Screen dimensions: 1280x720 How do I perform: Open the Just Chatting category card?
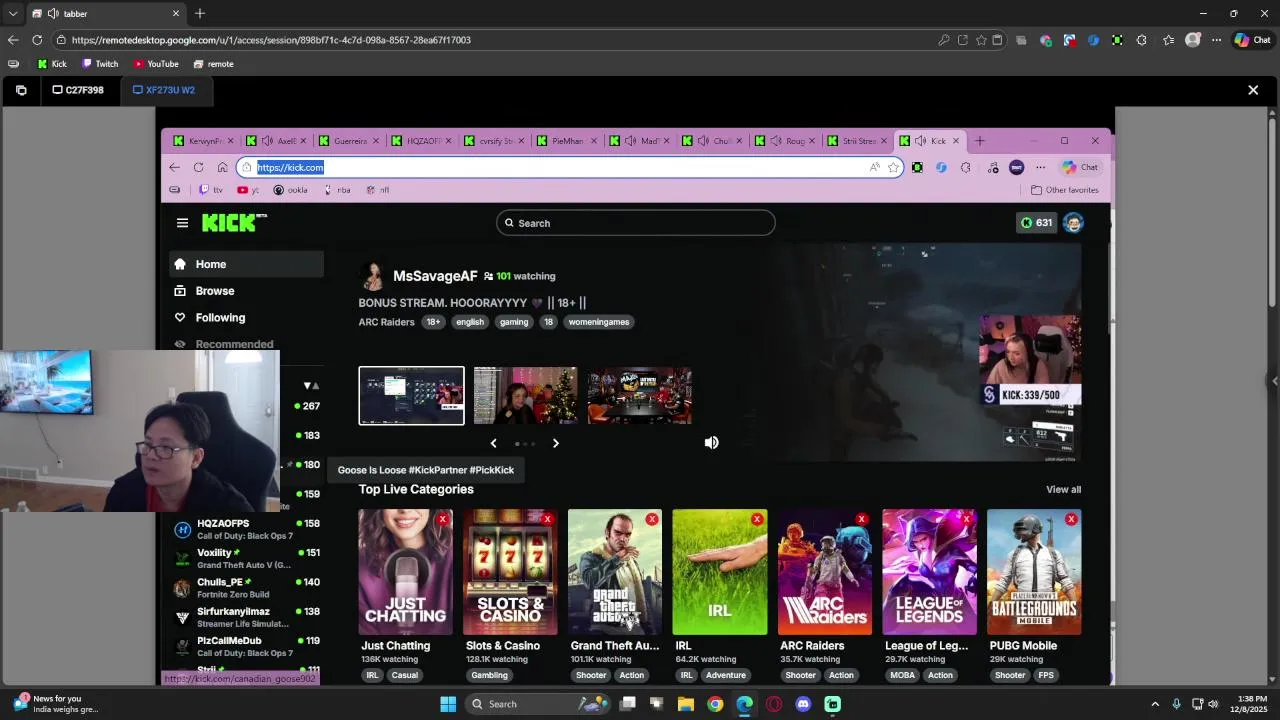click(405, 572)
